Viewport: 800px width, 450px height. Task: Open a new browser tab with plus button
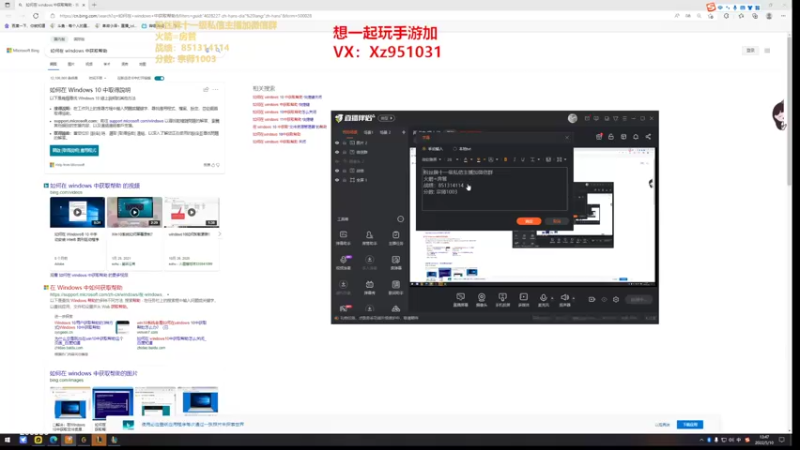click(94, 5)
